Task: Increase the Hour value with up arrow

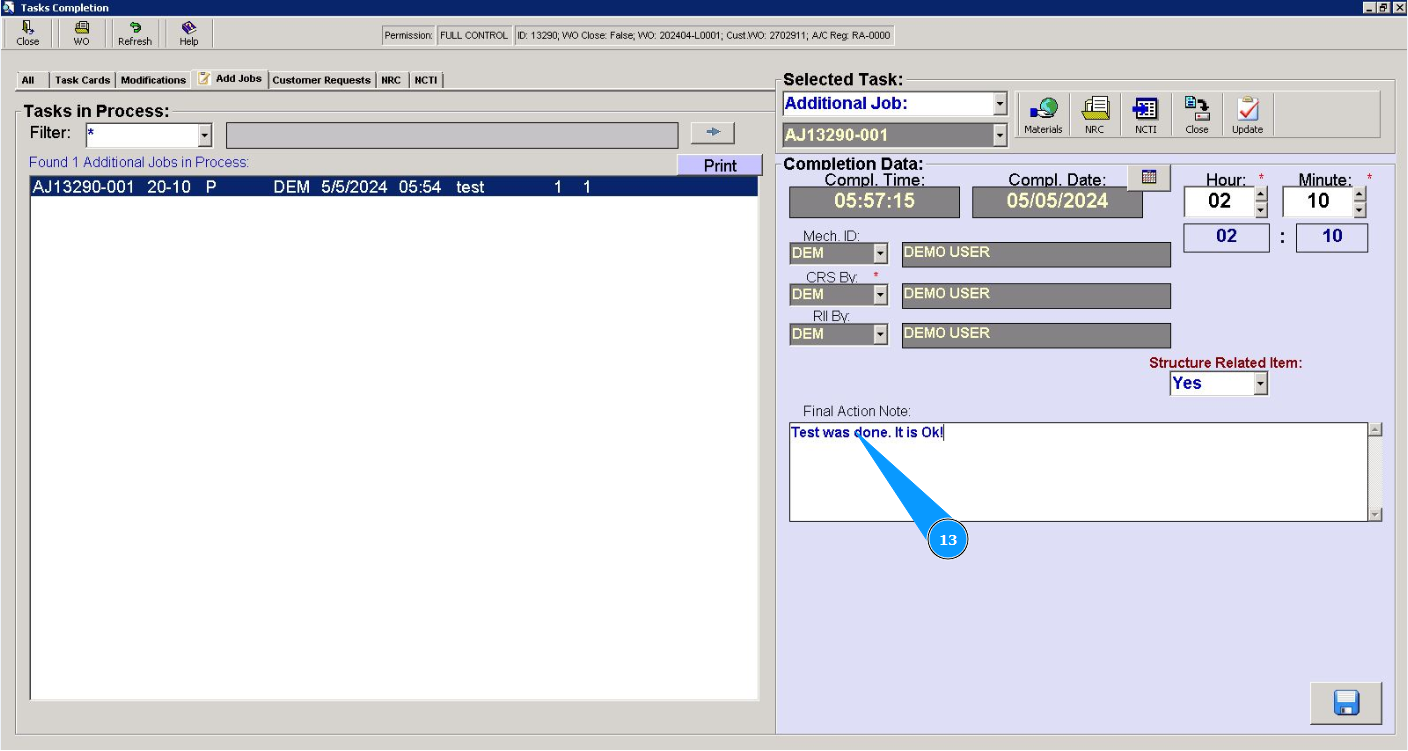Action: click(x=1260, y=194)
